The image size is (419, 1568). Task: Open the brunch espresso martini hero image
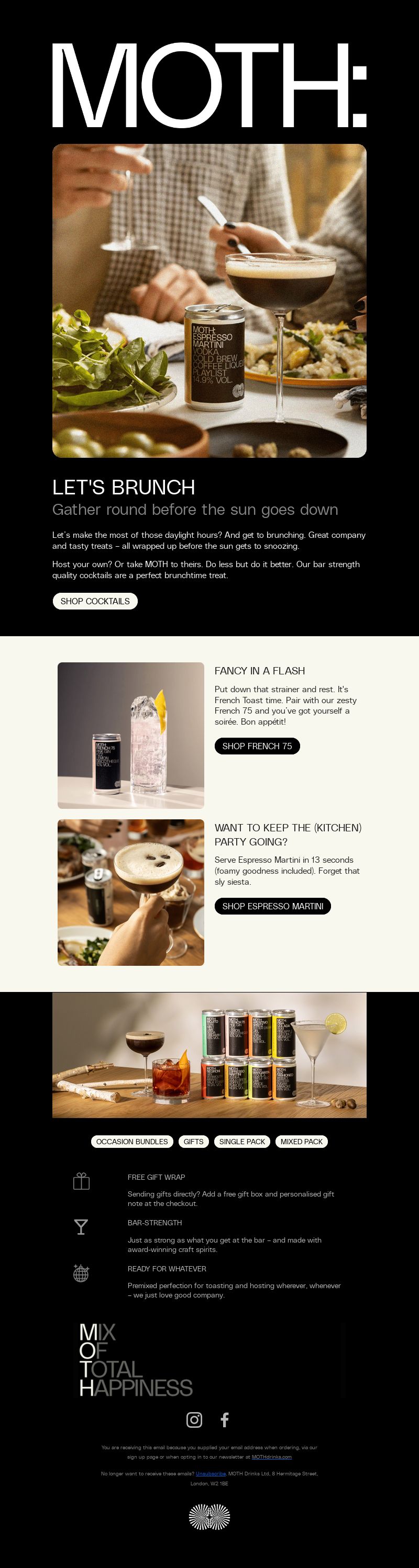(x=210, y=301)
